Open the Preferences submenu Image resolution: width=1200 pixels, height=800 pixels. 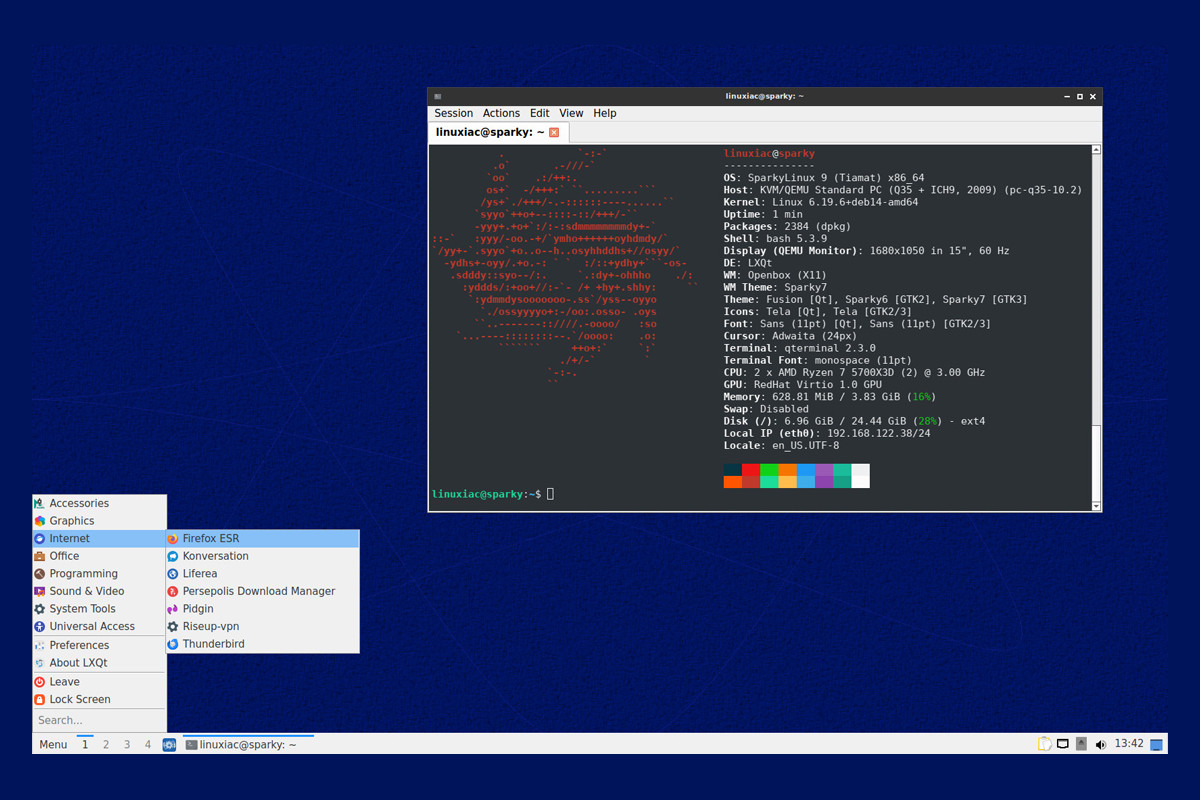99,645
